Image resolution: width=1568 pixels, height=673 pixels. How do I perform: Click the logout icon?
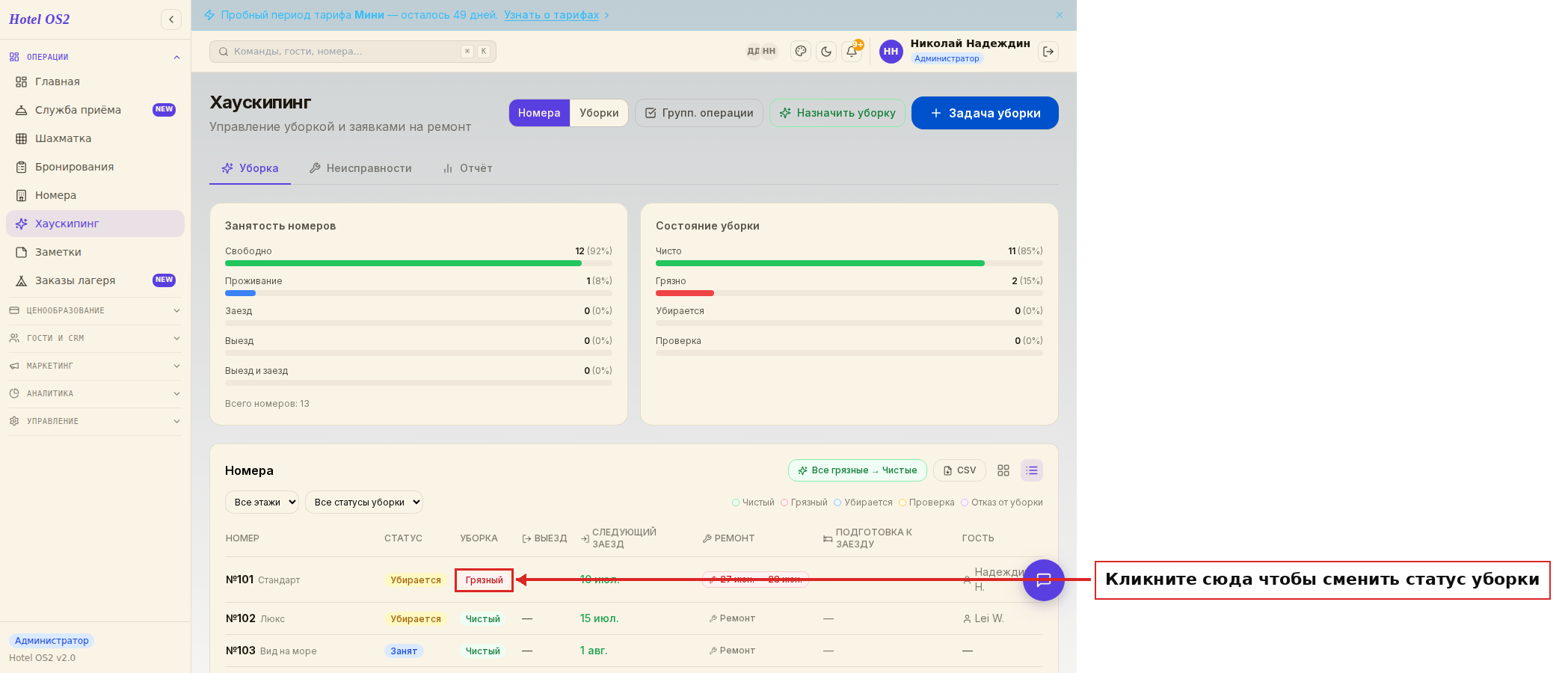tap(1048, 52)
